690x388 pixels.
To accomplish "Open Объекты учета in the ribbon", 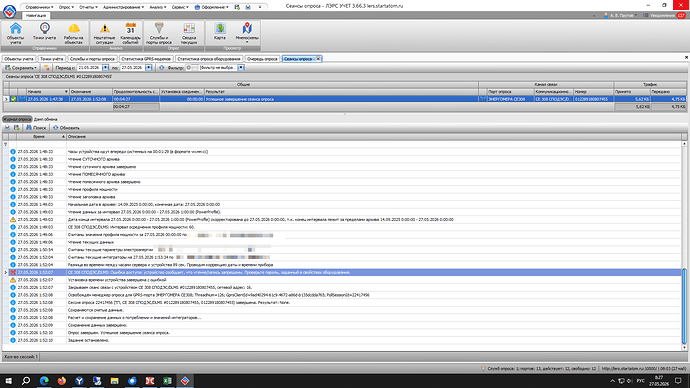I will pos(15,33).
